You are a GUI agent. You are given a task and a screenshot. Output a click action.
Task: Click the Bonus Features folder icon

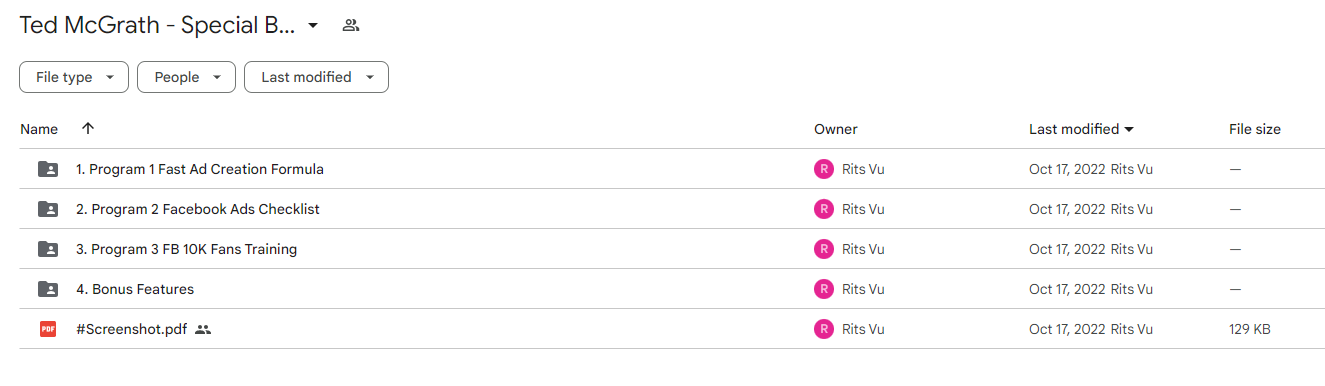(48, 289)
